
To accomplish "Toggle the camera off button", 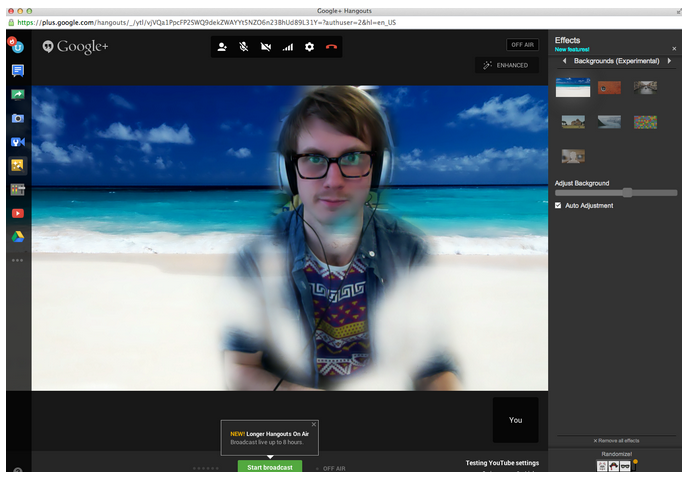I will coord(266,47).
